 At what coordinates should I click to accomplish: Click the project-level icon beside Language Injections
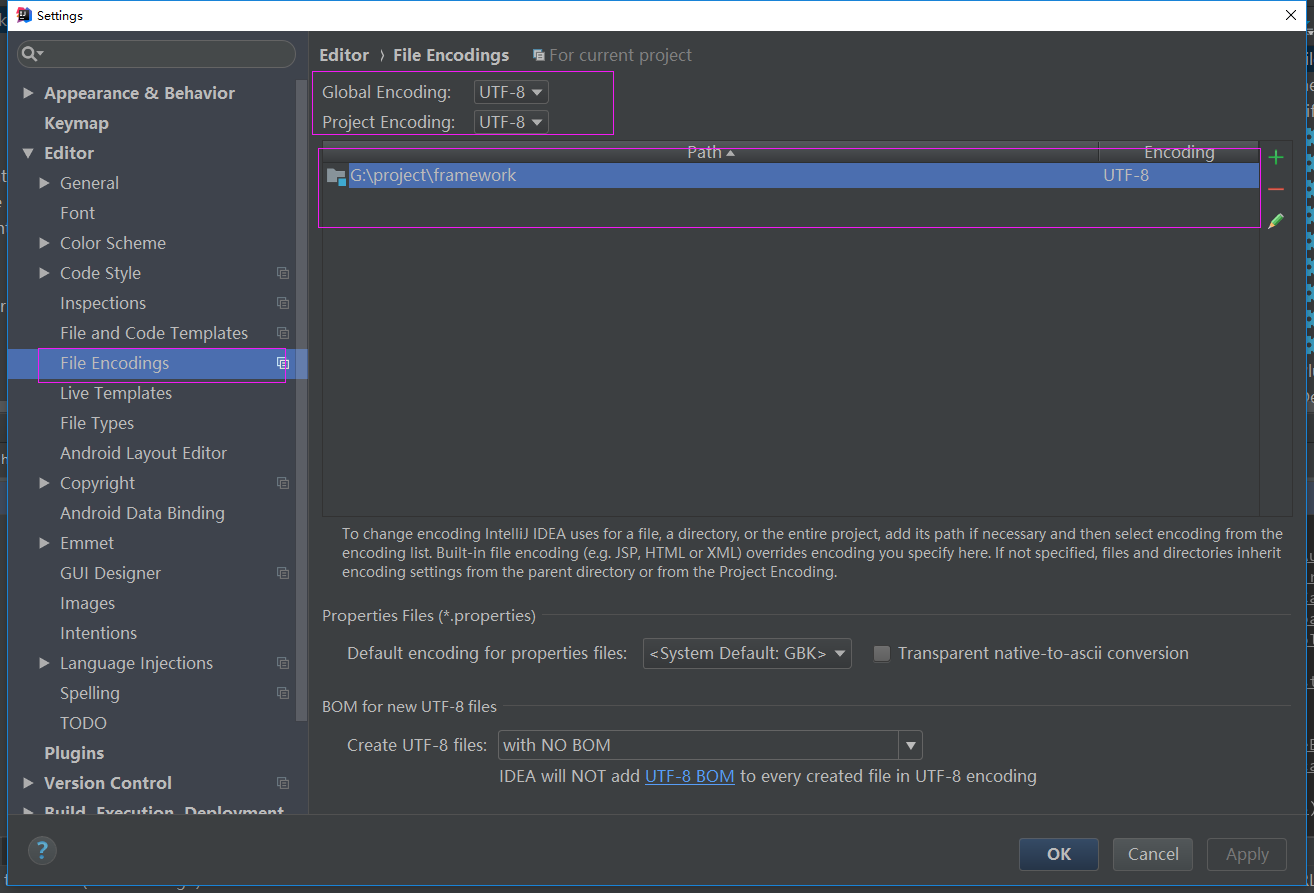[283, 663]
